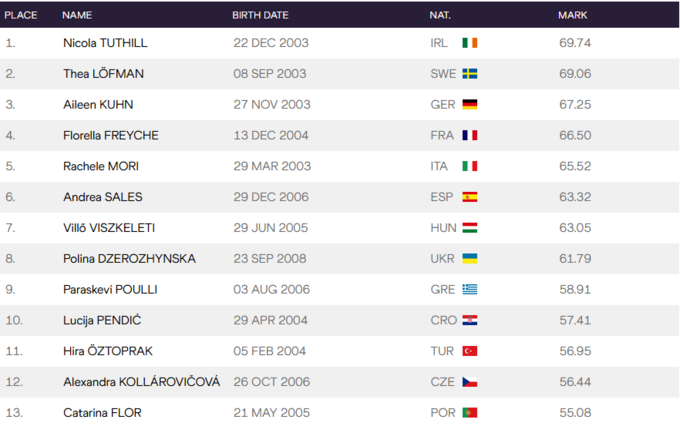Click the Ukraine flag icon
The height and width of the screenshot is (433, 680).
point(469,259)
